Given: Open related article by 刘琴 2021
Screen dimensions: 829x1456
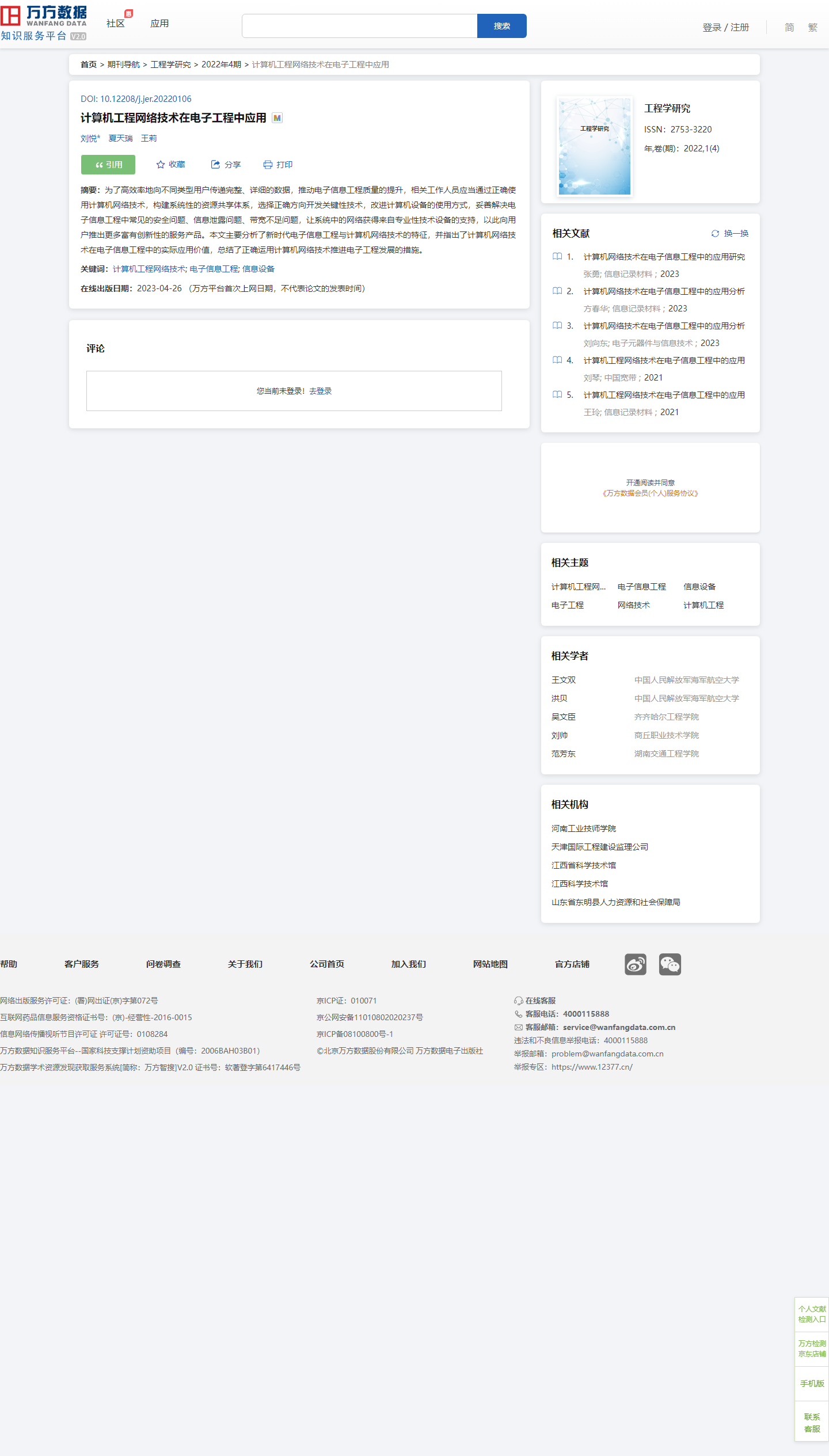Looking at the screenshot, I should point(664,360).
